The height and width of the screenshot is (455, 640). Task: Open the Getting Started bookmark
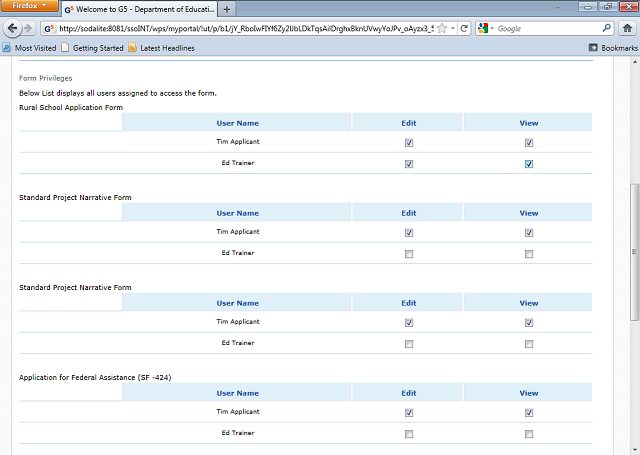(91, 47)
